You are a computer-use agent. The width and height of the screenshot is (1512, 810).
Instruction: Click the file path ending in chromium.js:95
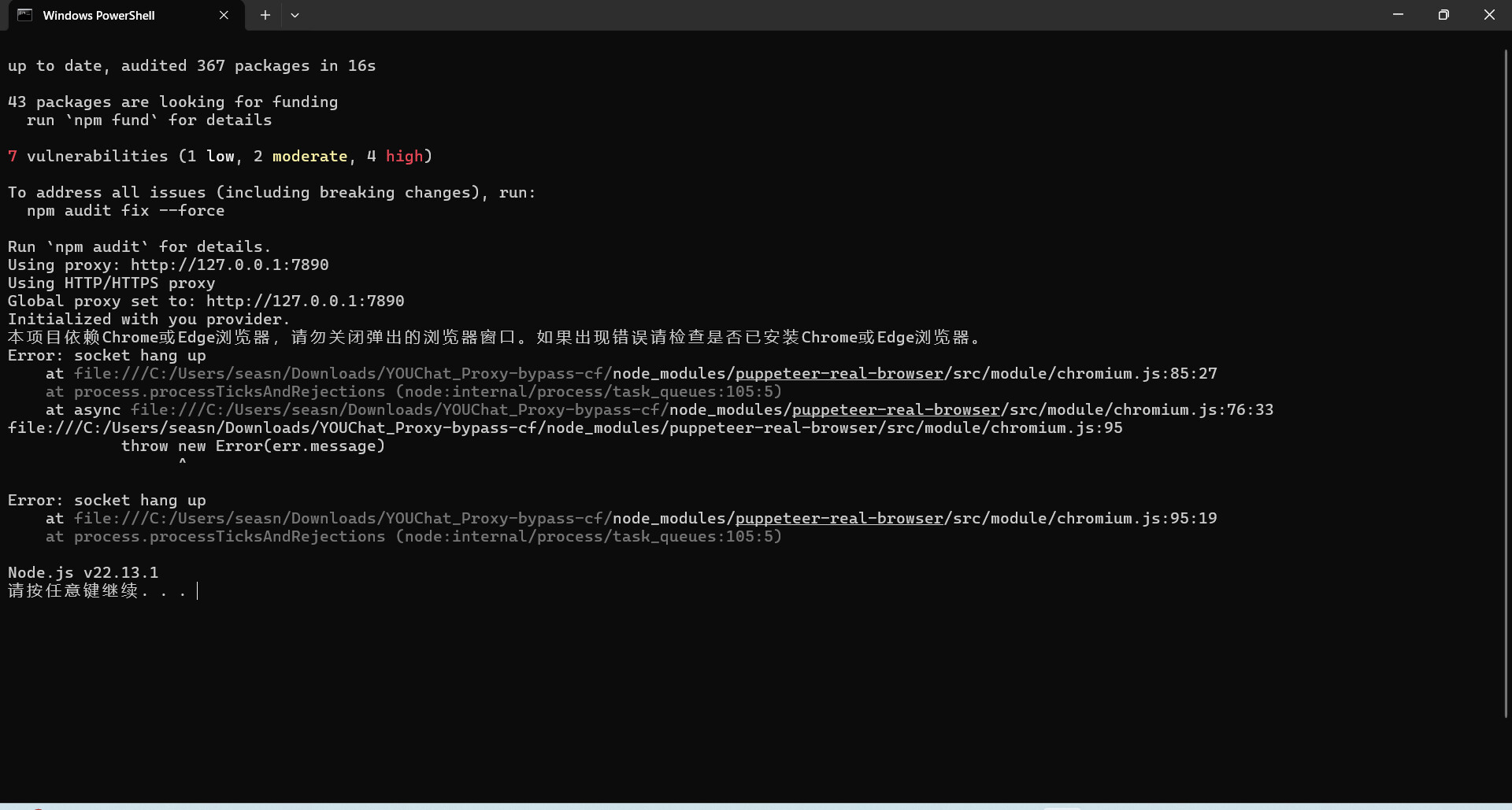pos(565,428)
